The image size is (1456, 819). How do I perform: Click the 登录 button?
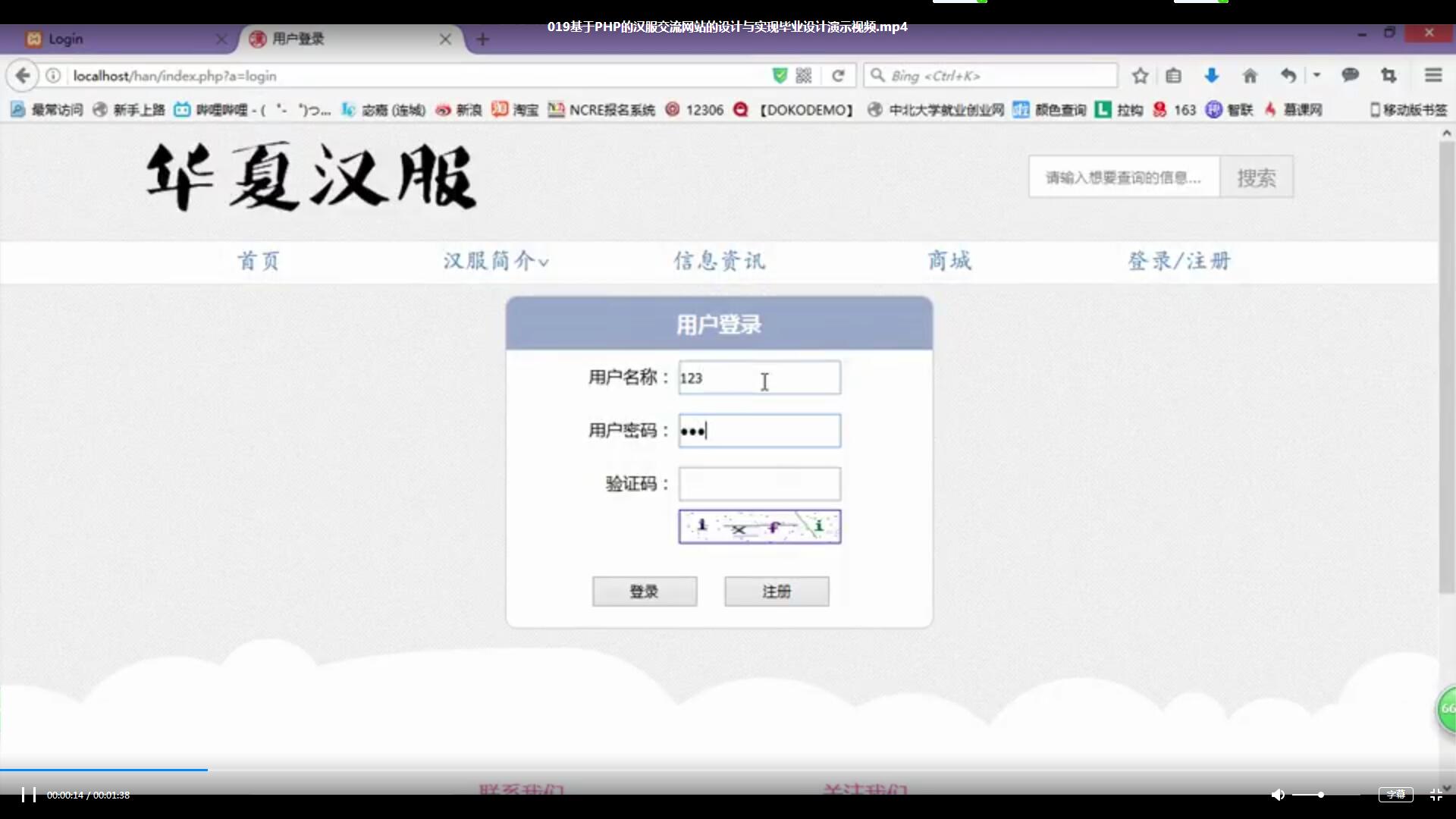tap(645, 591)
